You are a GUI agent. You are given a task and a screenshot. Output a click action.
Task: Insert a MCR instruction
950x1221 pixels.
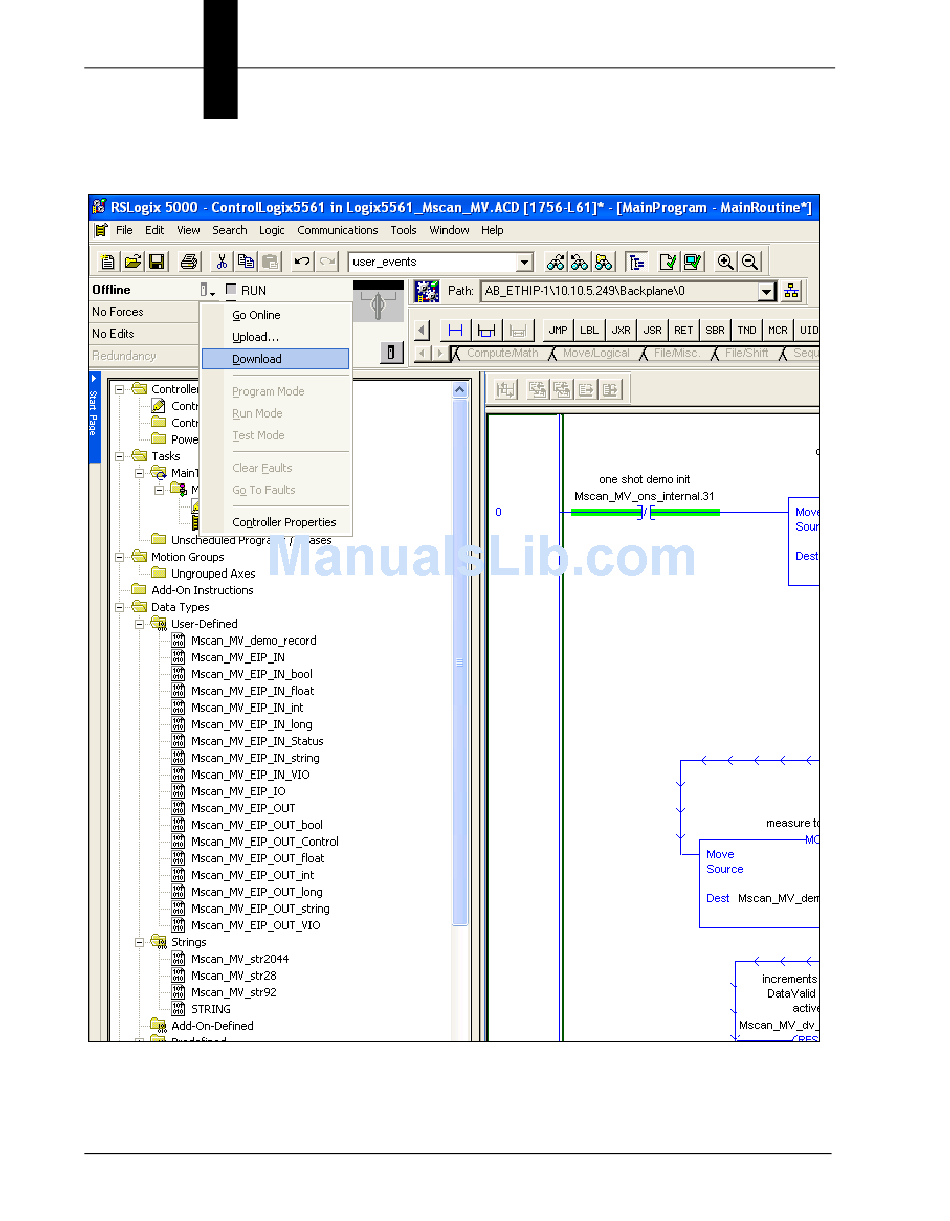[778, 330]
